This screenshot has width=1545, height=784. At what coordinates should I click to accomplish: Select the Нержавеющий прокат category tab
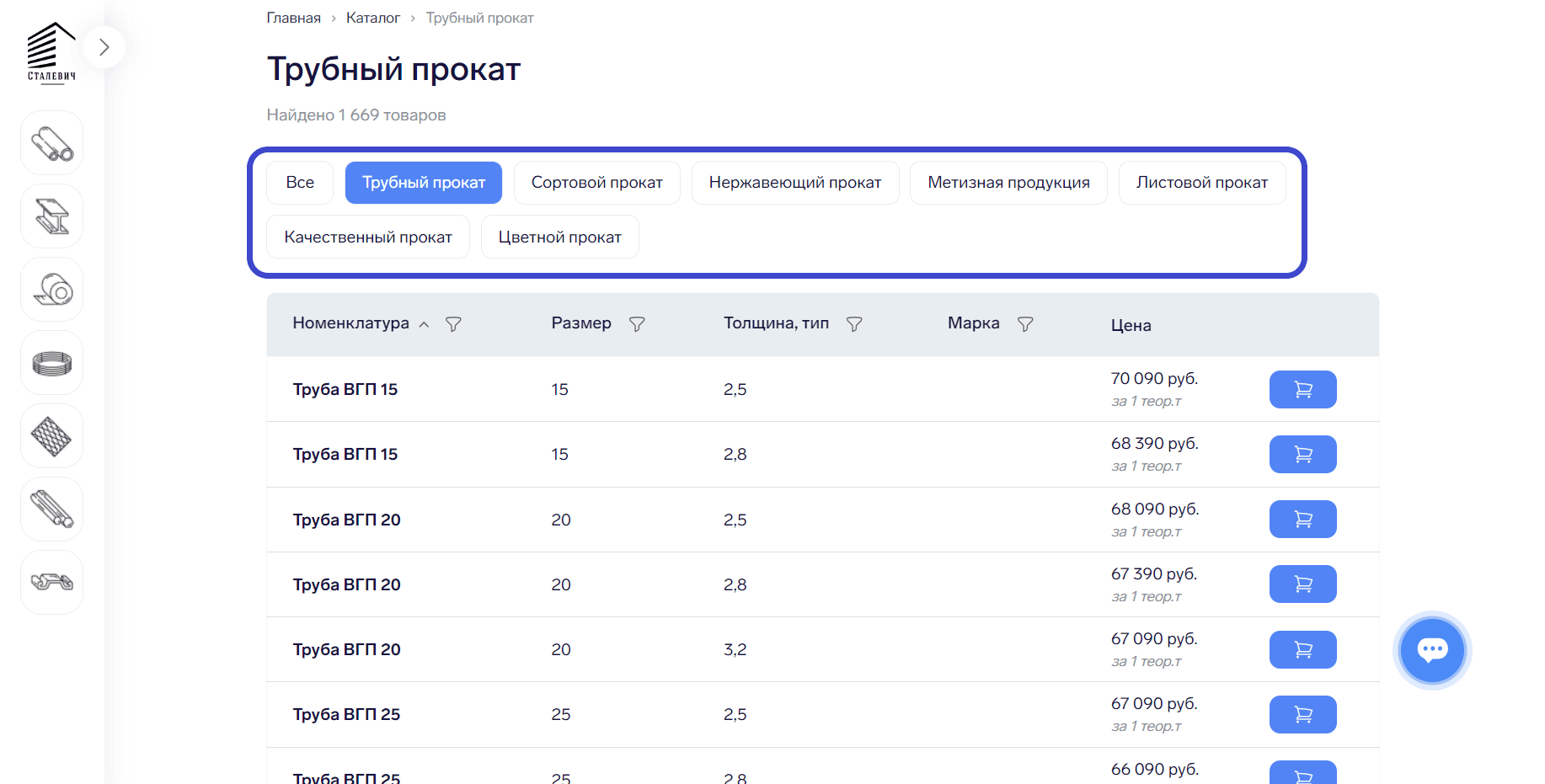(795, 183)
